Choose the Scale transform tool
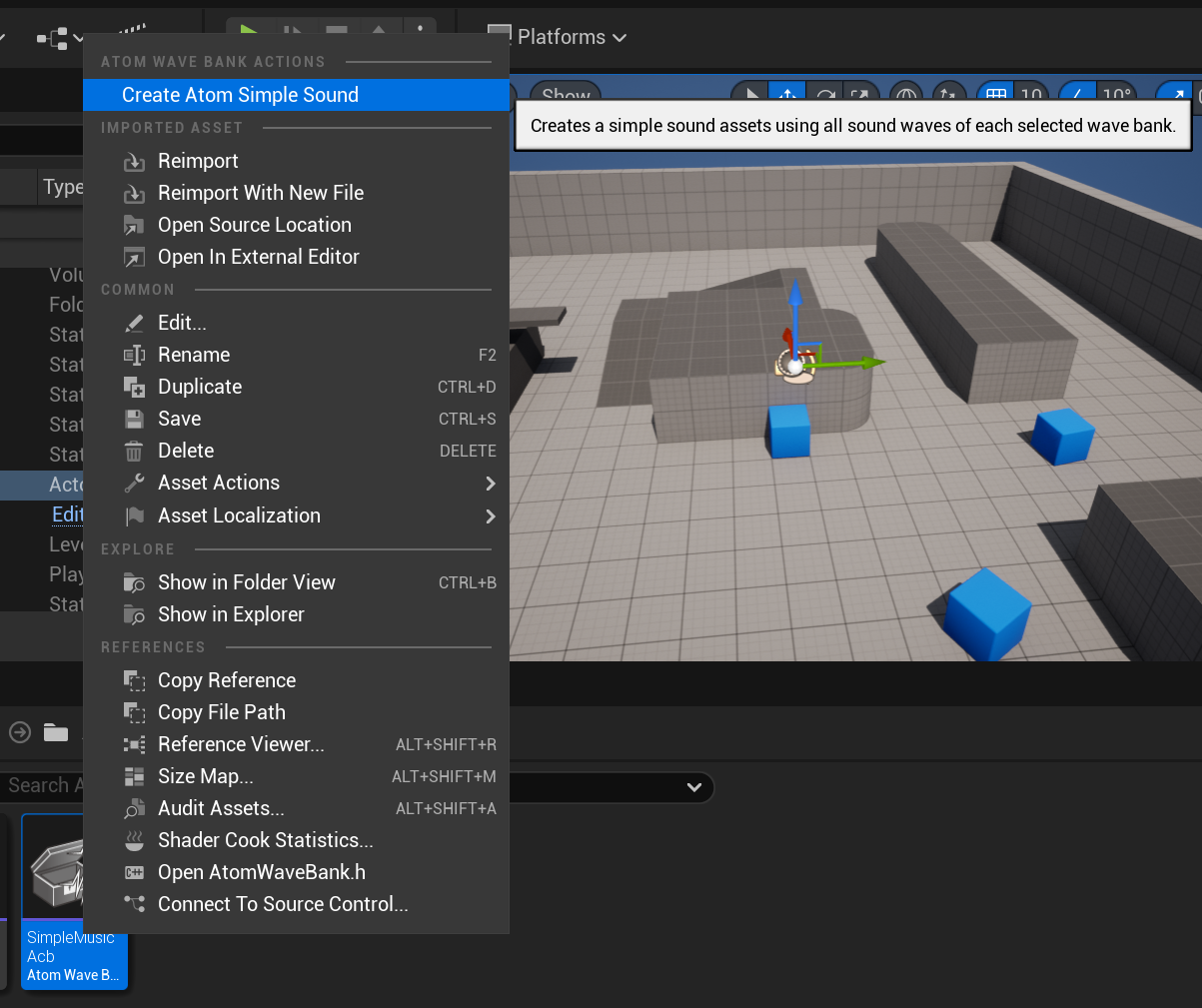 click(861, 93)
